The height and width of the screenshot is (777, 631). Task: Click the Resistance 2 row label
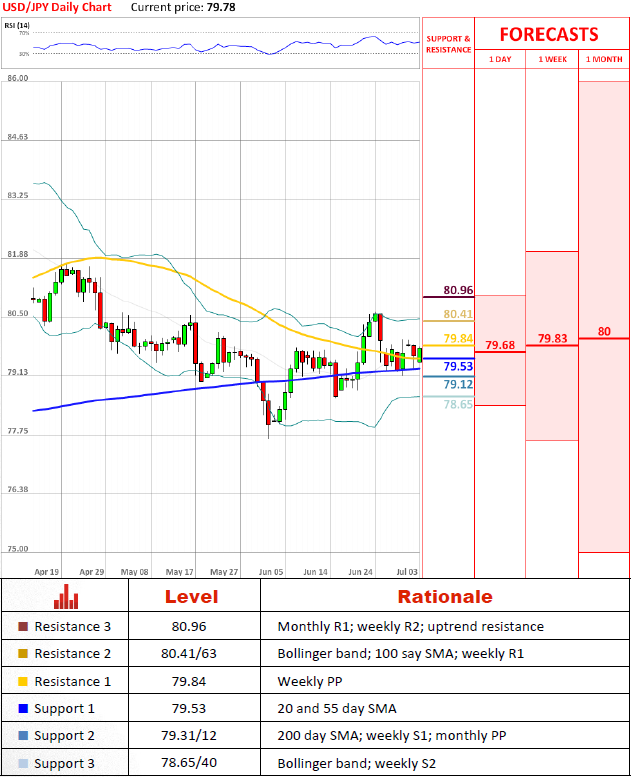point(72,654)
